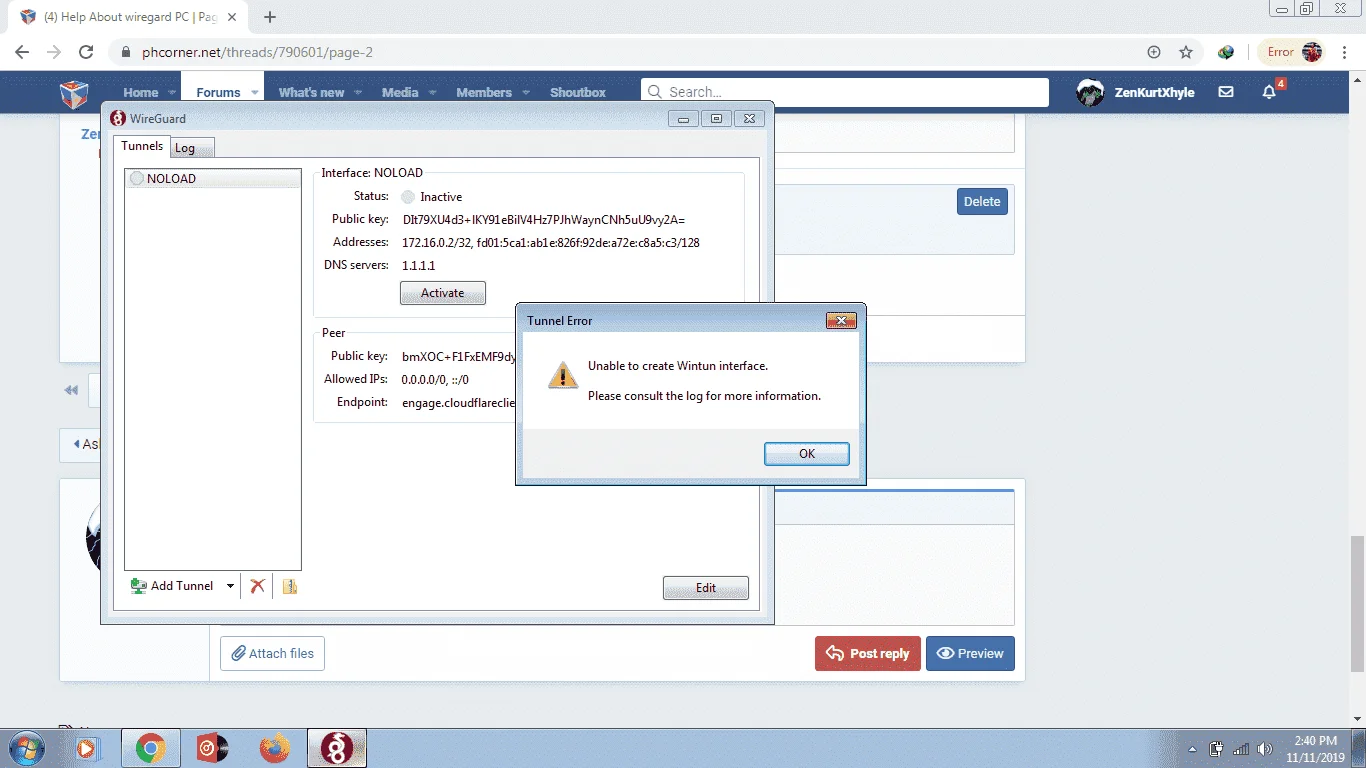Click the browser page vertical scrollbar
This screenshot has height=768, width=1366.
1357,603
